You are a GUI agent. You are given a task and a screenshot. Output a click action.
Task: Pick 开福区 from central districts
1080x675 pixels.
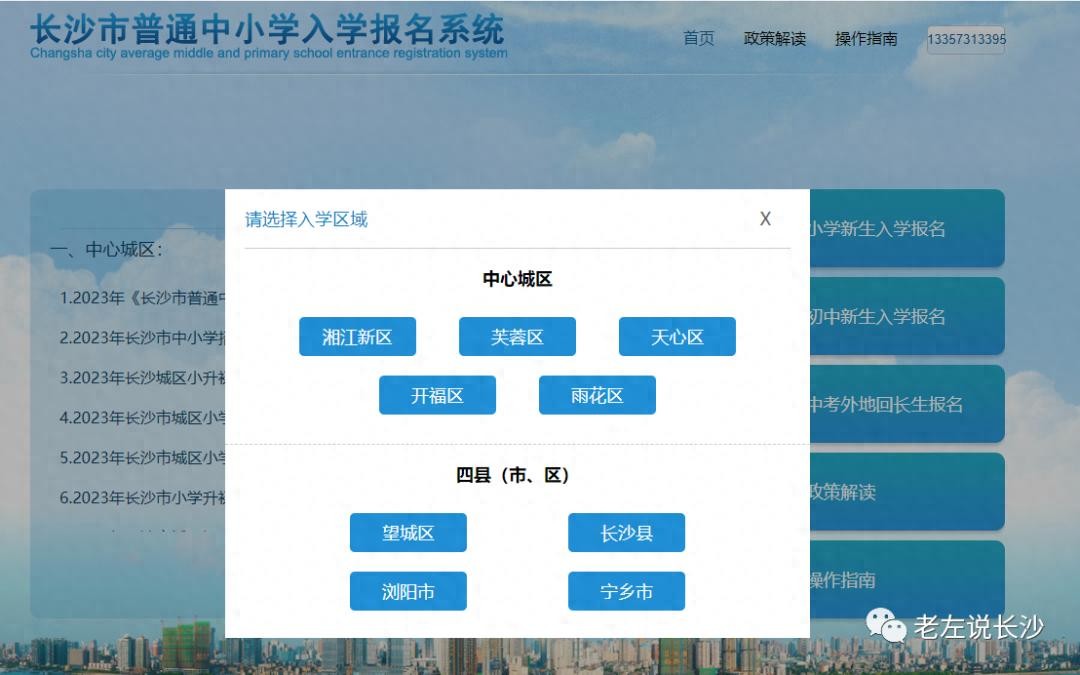point(437,395)
